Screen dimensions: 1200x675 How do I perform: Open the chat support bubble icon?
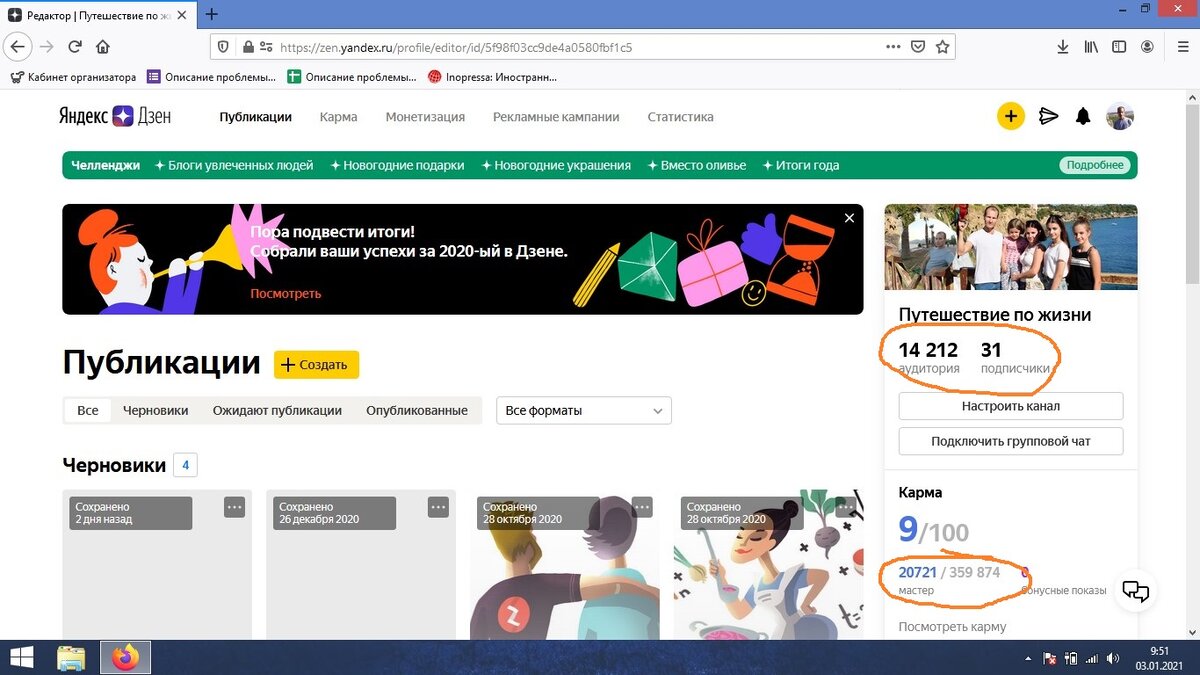click(x=1135, y=592)
